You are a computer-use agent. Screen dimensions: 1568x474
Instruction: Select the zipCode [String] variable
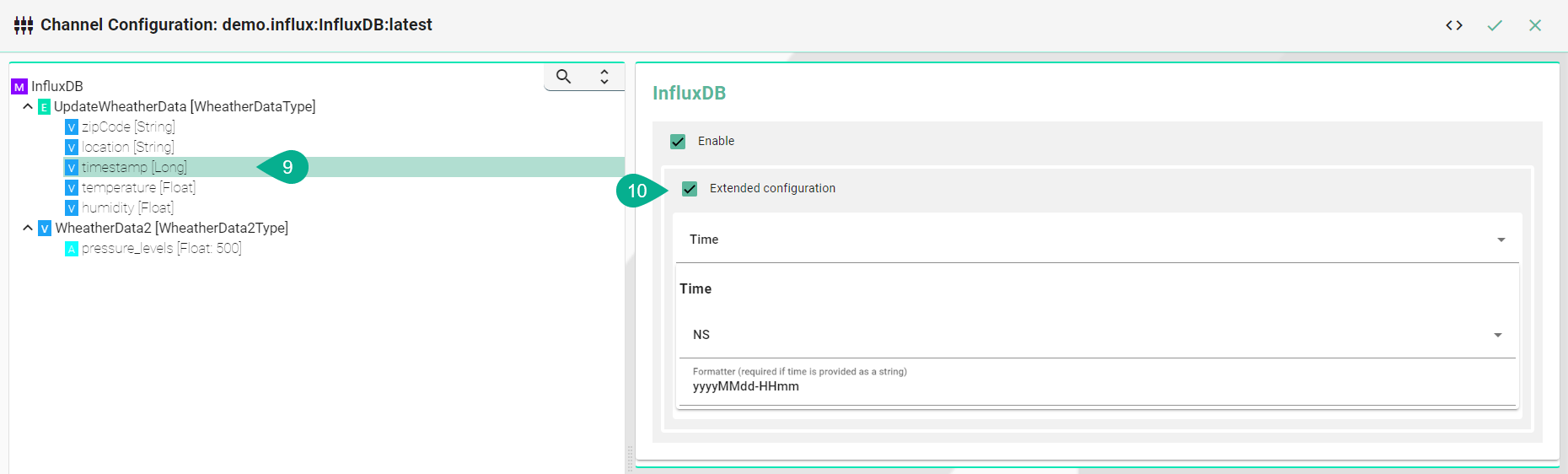128,127
